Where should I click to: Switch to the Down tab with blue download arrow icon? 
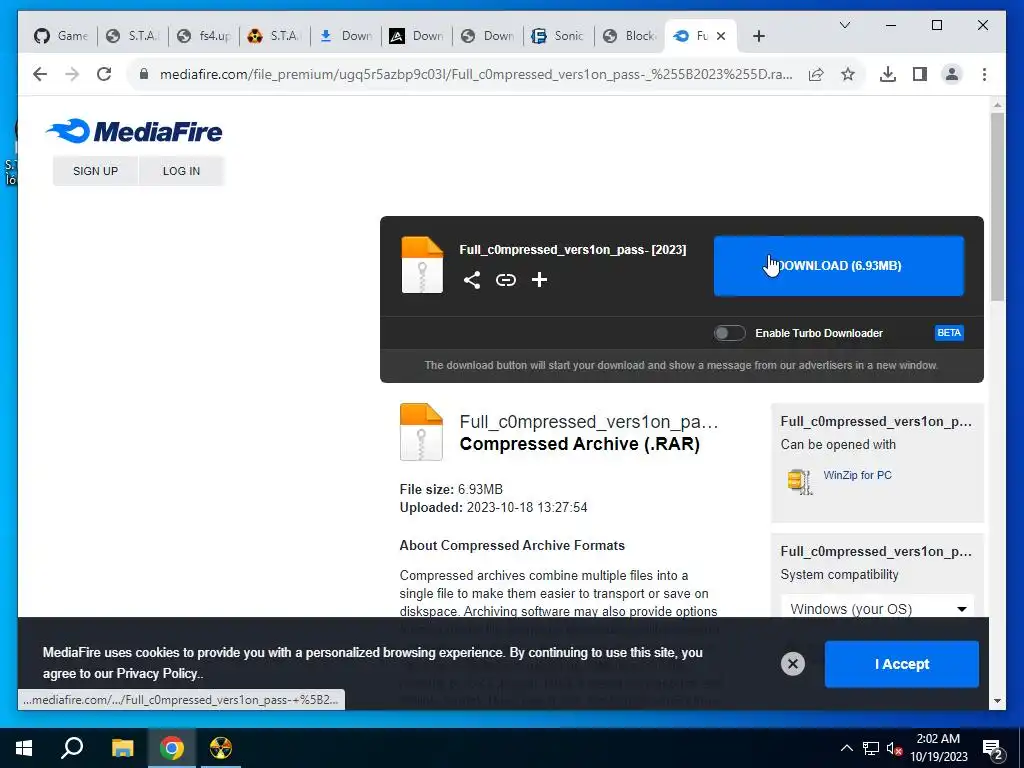click(x=346, y=36)
